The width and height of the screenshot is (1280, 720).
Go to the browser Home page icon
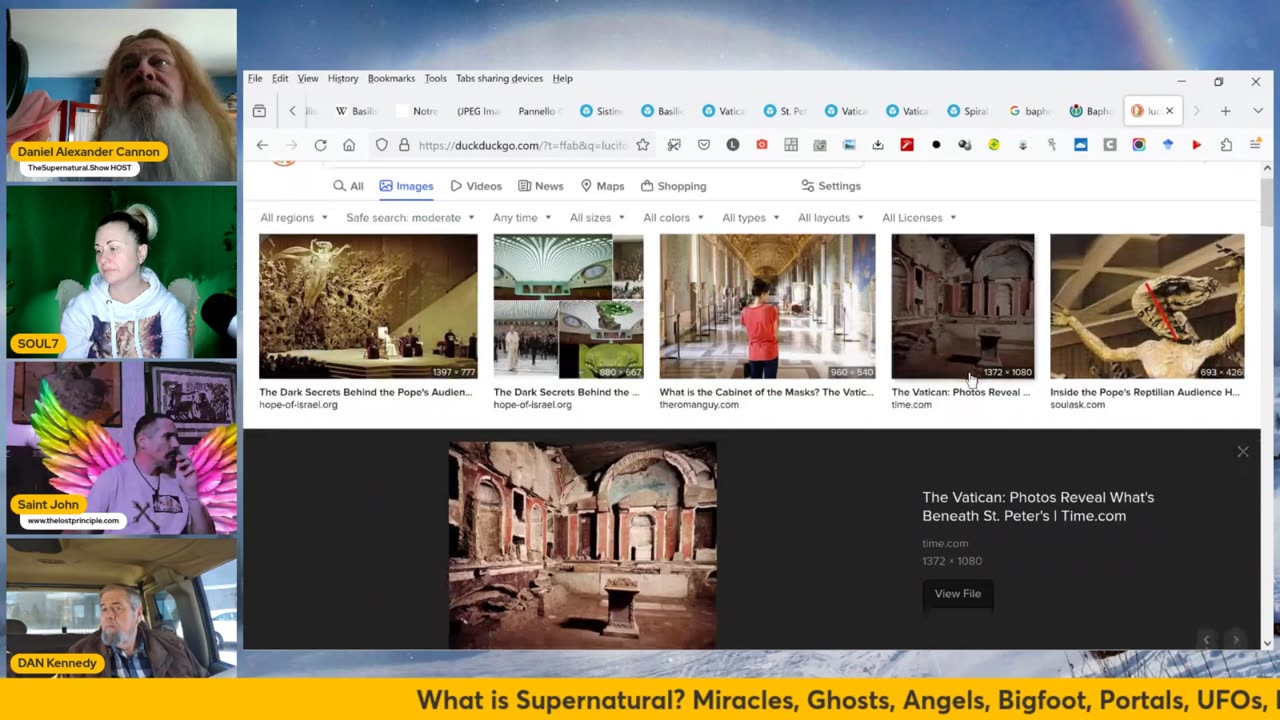pos(349,145)
